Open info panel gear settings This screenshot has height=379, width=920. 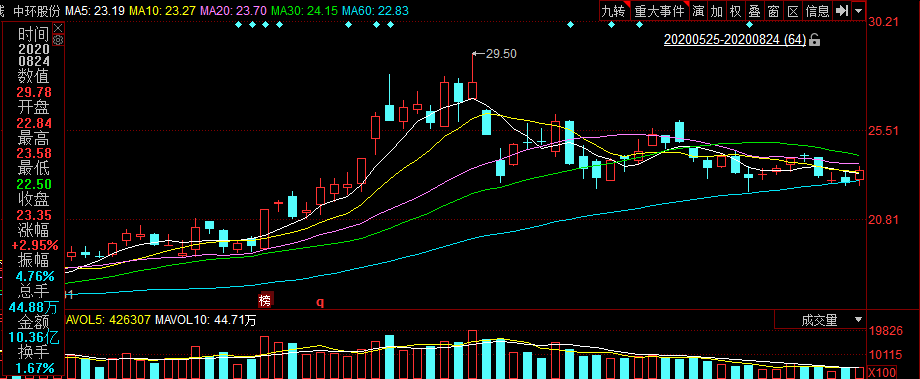(x=58, y=40)
